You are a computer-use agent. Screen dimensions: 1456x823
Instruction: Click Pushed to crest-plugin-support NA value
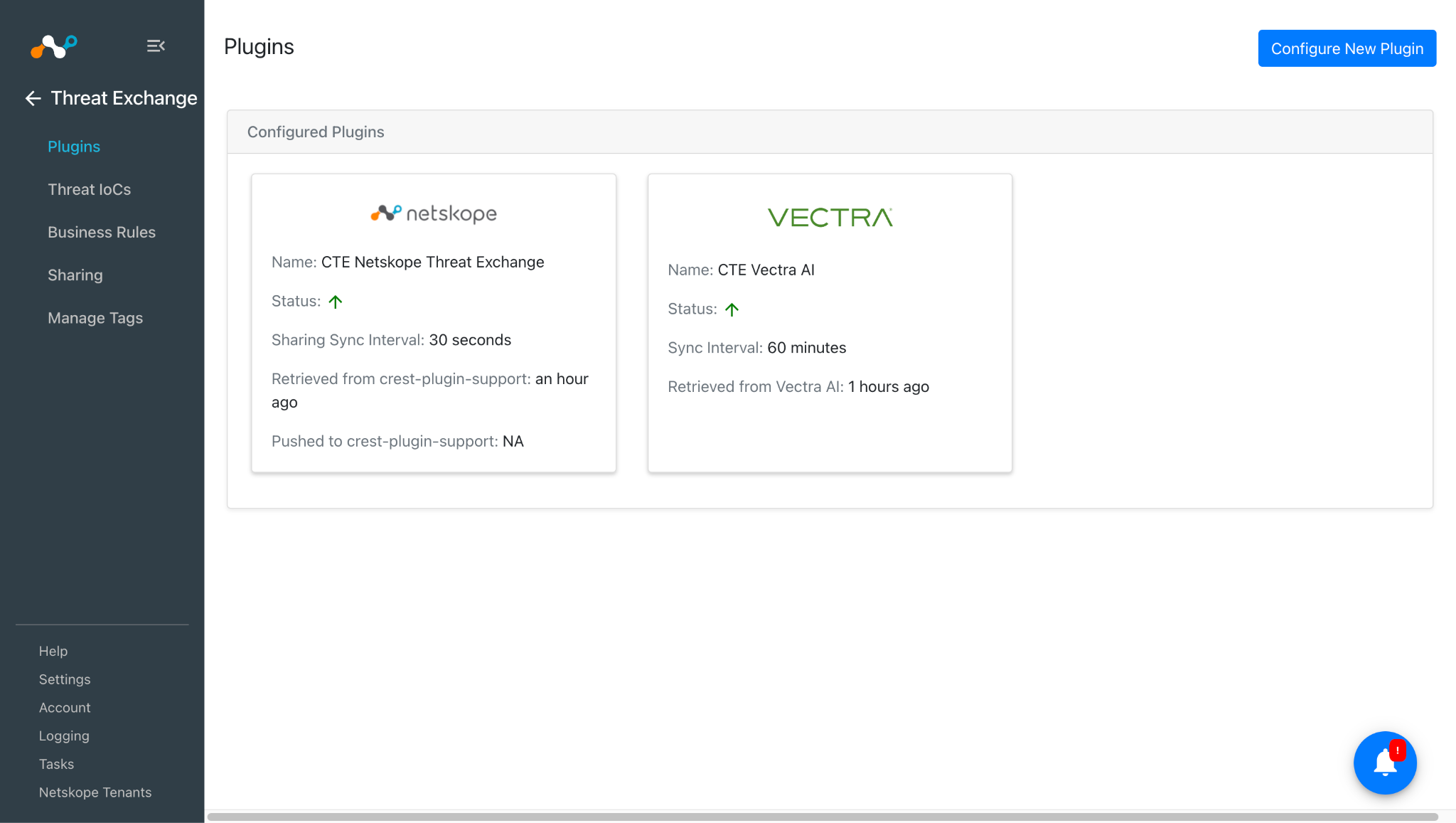[513, 441]
